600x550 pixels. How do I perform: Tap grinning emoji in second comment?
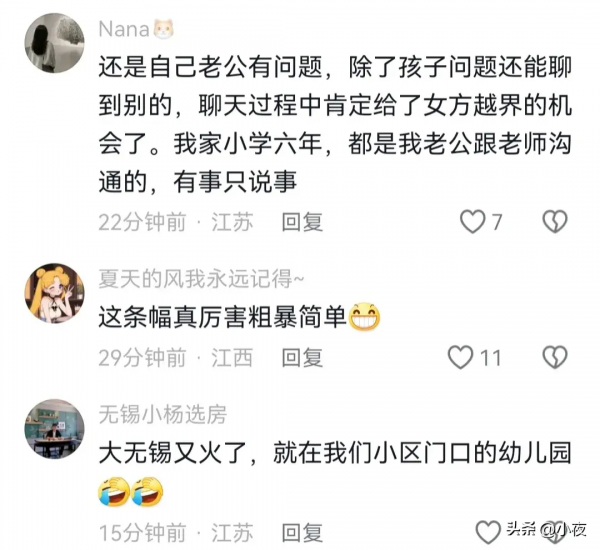tap(365, 317)
